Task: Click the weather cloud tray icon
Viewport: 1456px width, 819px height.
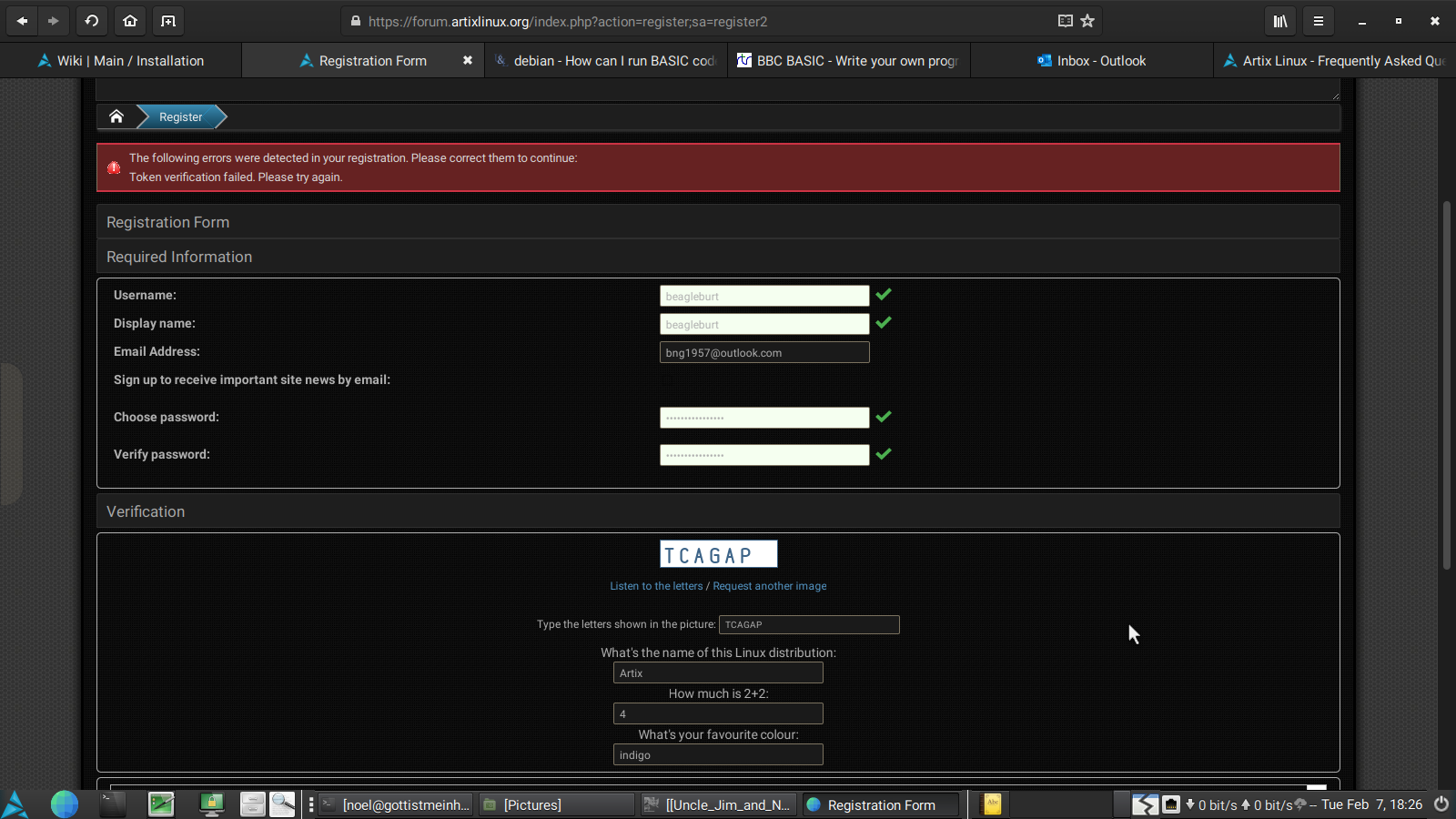Action: 1300,804
